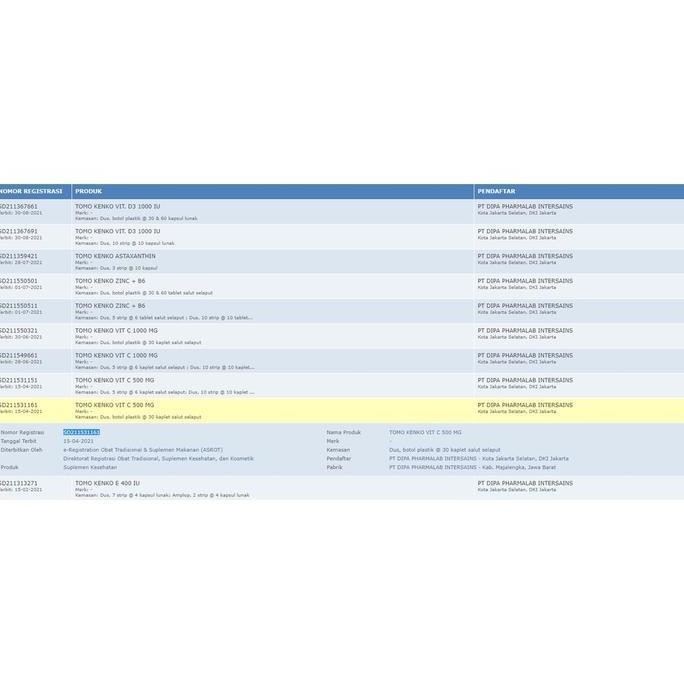The height and width of the screenshot is (684, 684).
Task: Select registration number SD211359421
Action: point(19,256)
